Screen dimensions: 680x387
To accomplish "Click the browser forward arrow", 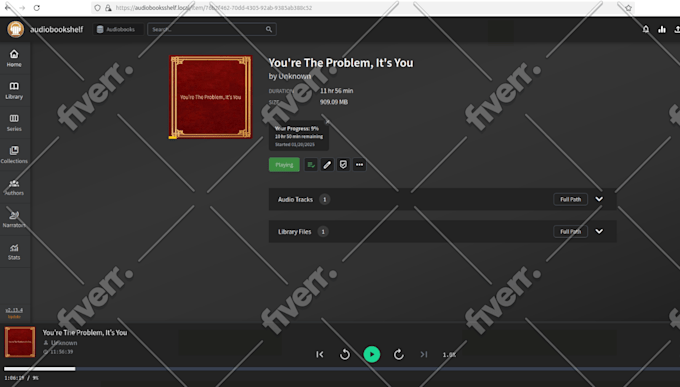I will pyautogui.click(x=23, y=8).
